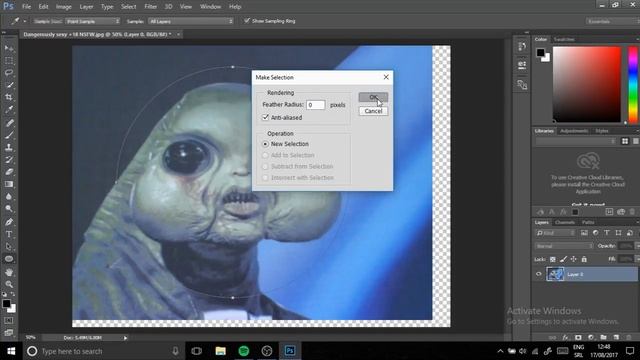Image resolution: width=640 pixels, height=360 pixels.
Task: Select the Eraser tool
Action: [x=9, y=172]
